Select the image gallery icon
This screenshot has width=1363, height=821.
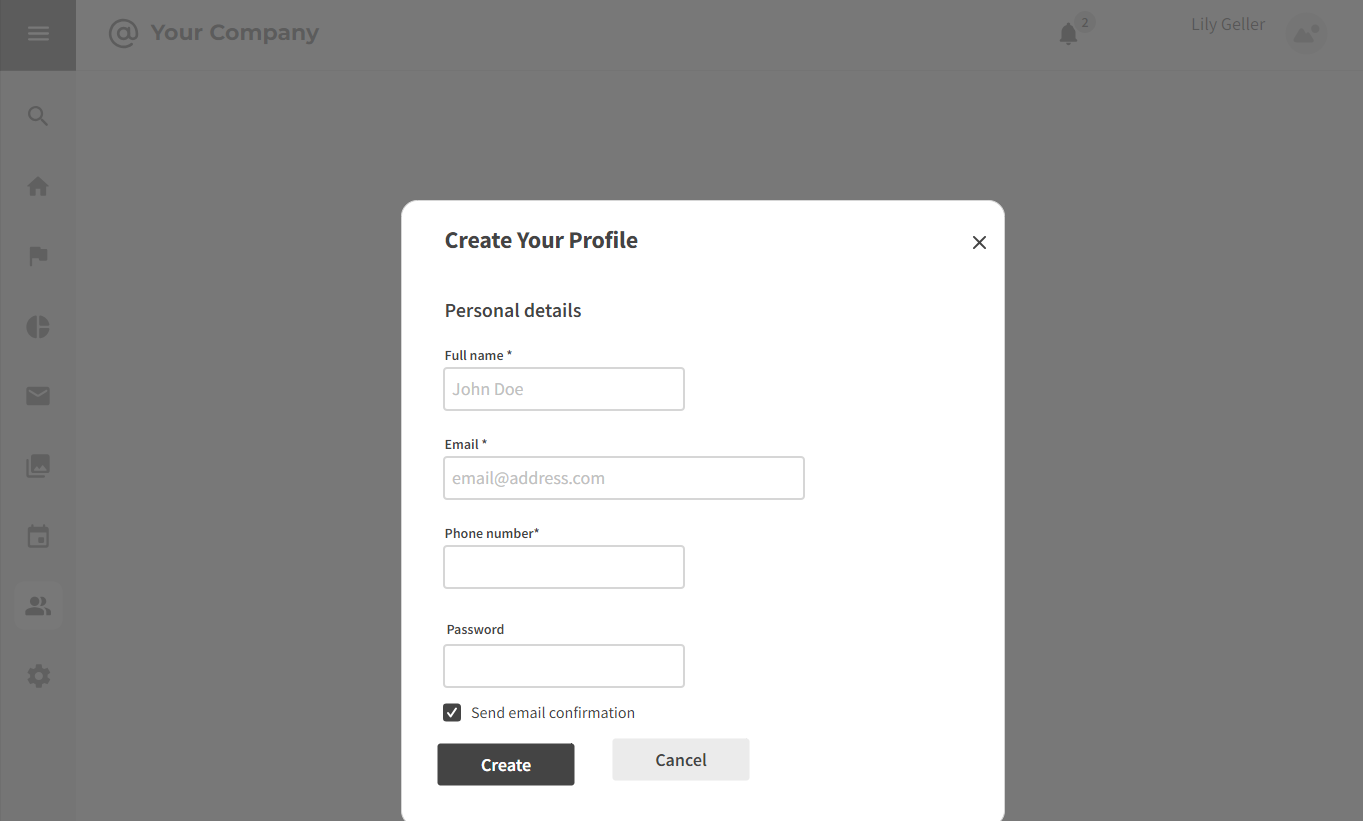pos(38,465)
